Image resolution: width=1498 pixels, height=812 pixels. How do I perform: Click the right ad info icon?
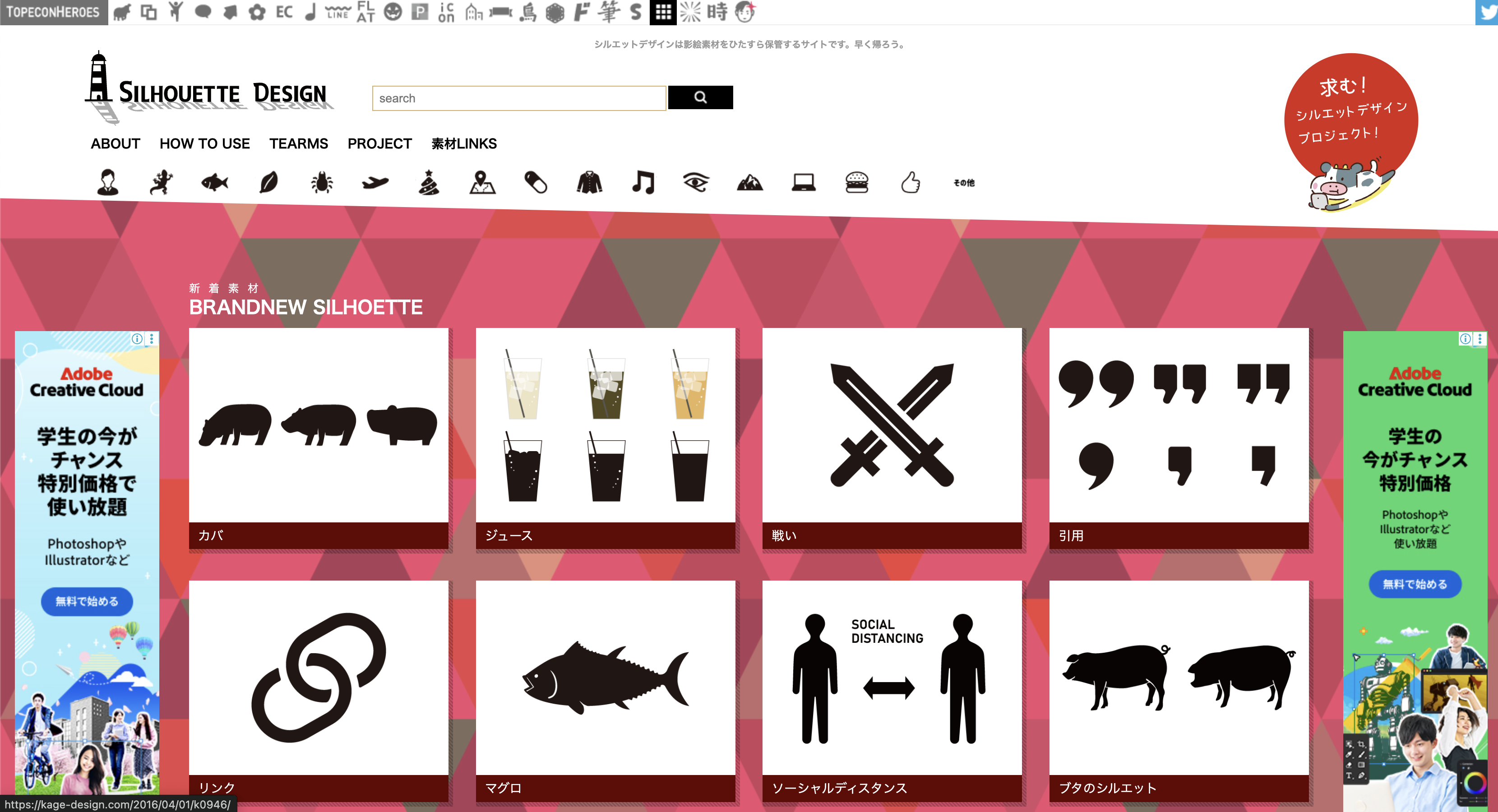coord(1465,338)
